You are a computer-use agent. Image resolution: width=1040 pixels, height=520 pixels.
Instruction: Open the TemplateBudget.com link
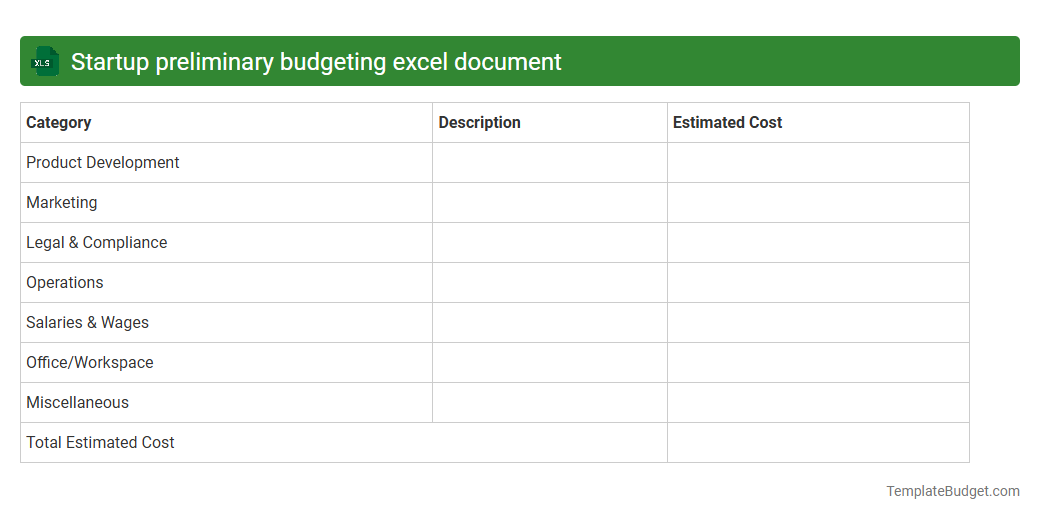pos(952,491)
